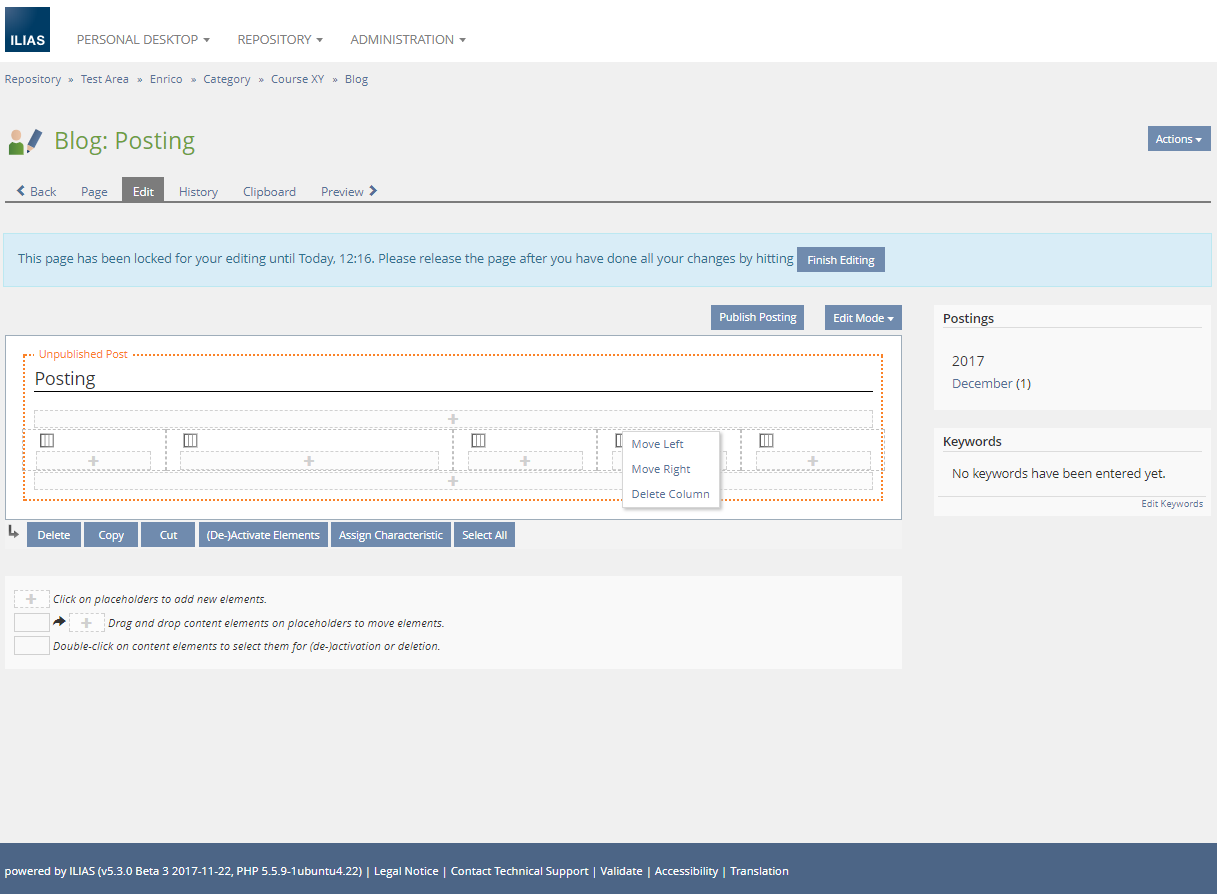Open the Edit Keywords link
This screenshot has width=1217, height=894.
point(1172,504)
